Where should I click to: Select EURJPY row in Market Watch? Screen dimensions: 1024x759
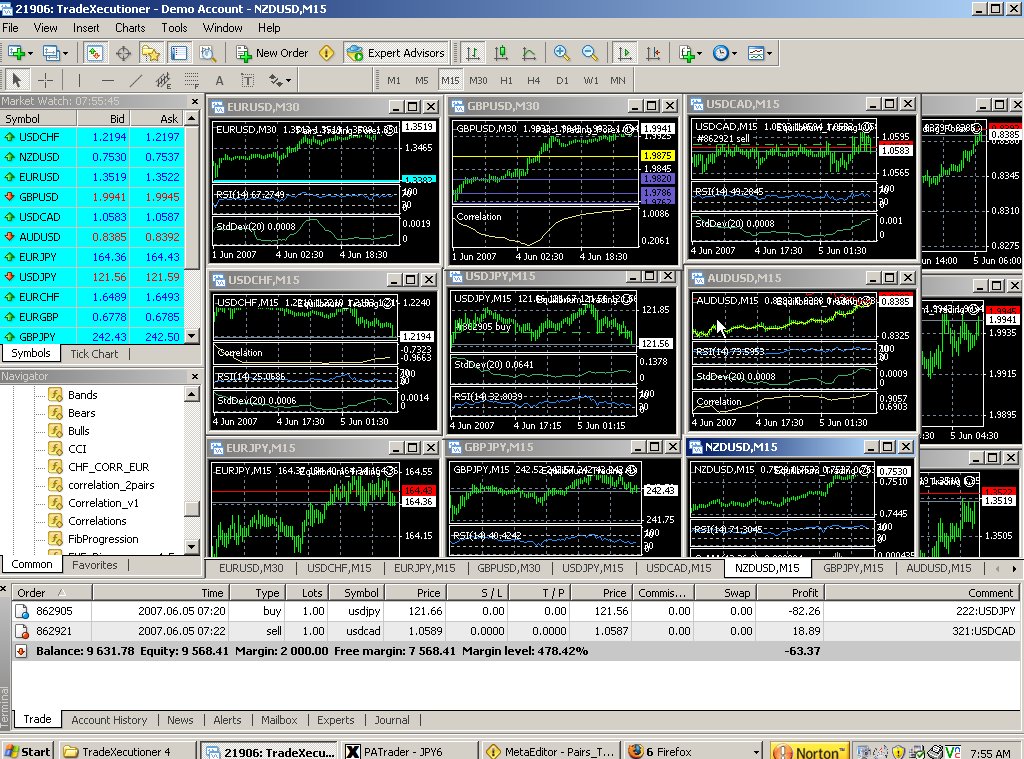pos(92,257)
